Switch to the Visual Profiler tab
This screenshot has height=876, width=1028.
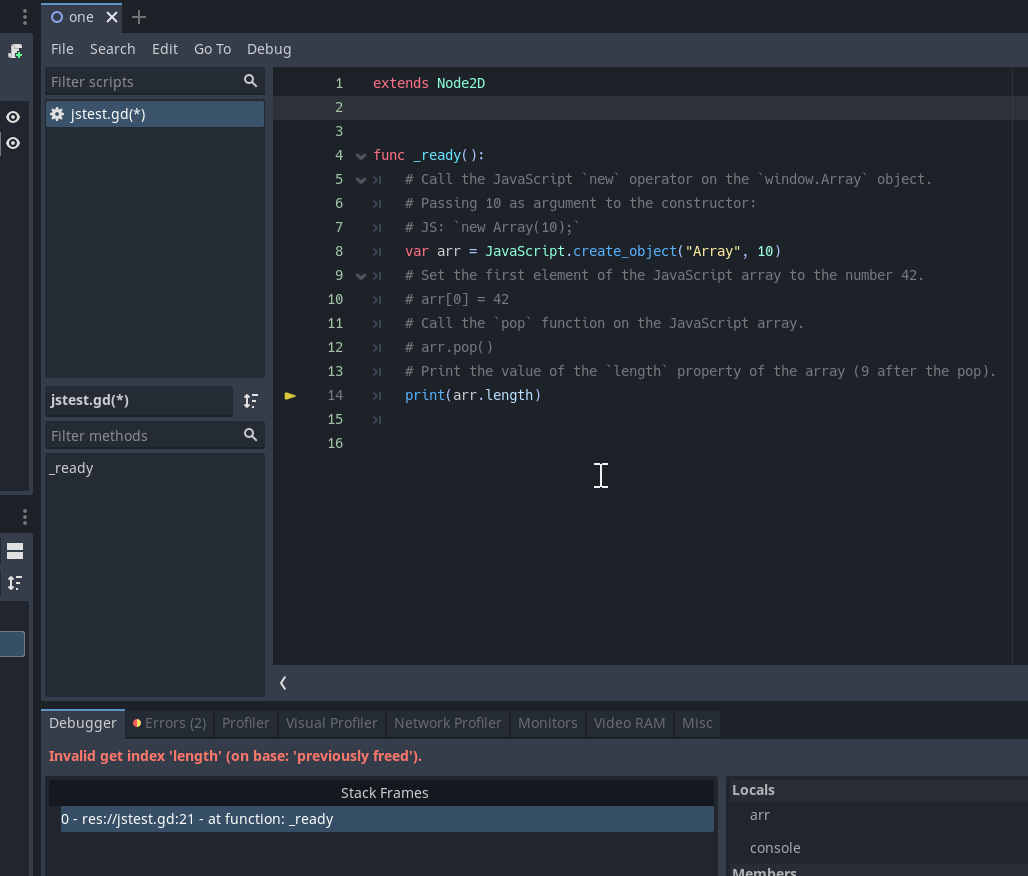(331, 723)
